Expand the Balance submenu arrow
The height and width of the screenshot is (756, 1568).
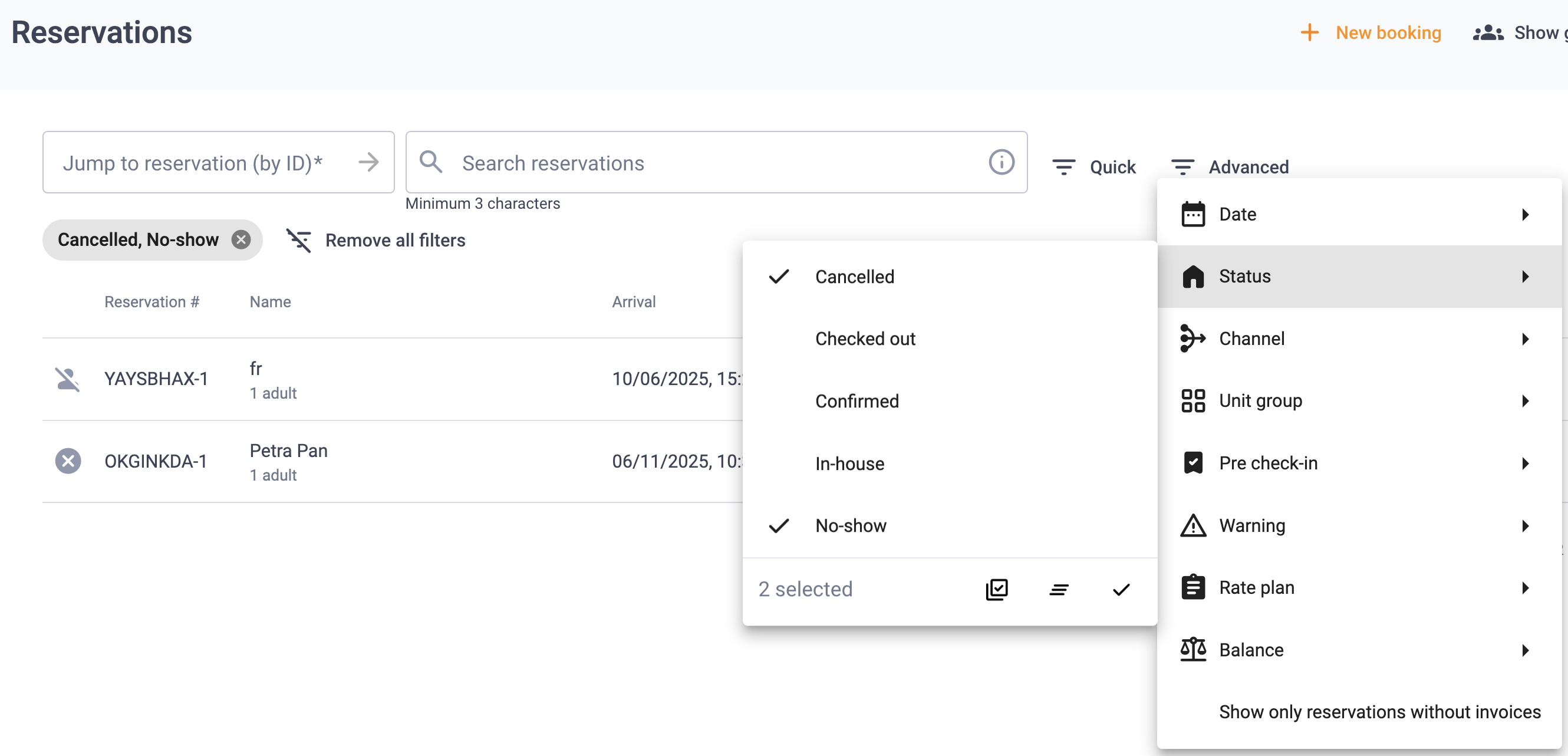coord(1525,649)
